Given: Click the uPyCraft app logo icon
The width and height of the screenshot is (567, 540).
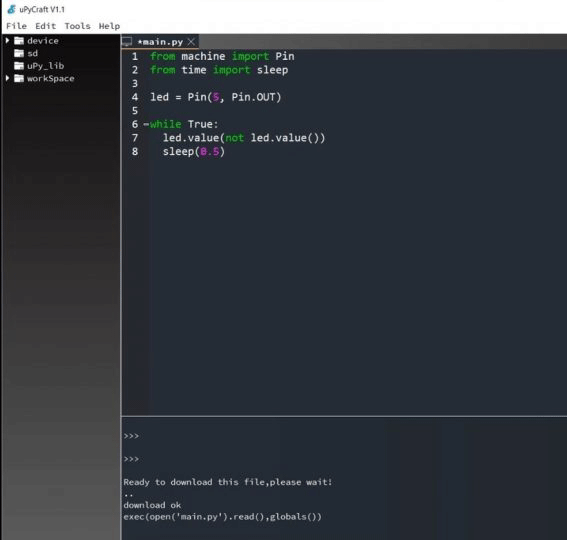Looking at the screenshot, I should coord(12,9).
